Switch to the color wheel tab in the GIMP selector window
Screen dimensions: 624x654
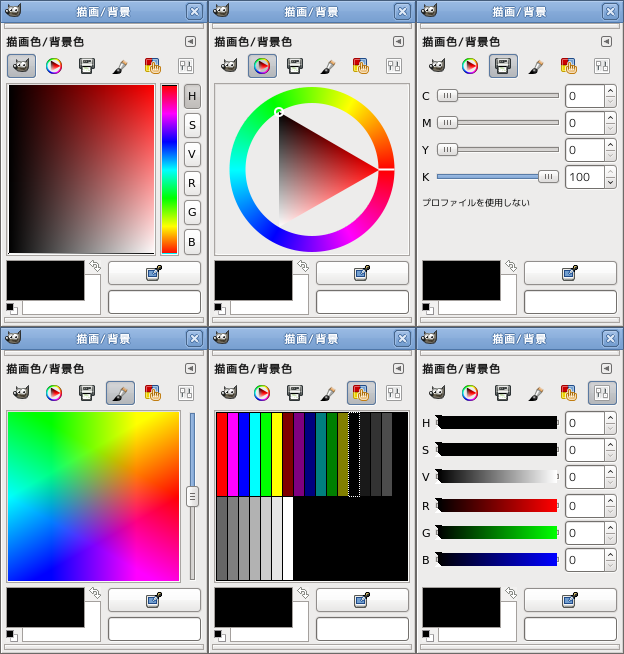(x=54, y=66)
